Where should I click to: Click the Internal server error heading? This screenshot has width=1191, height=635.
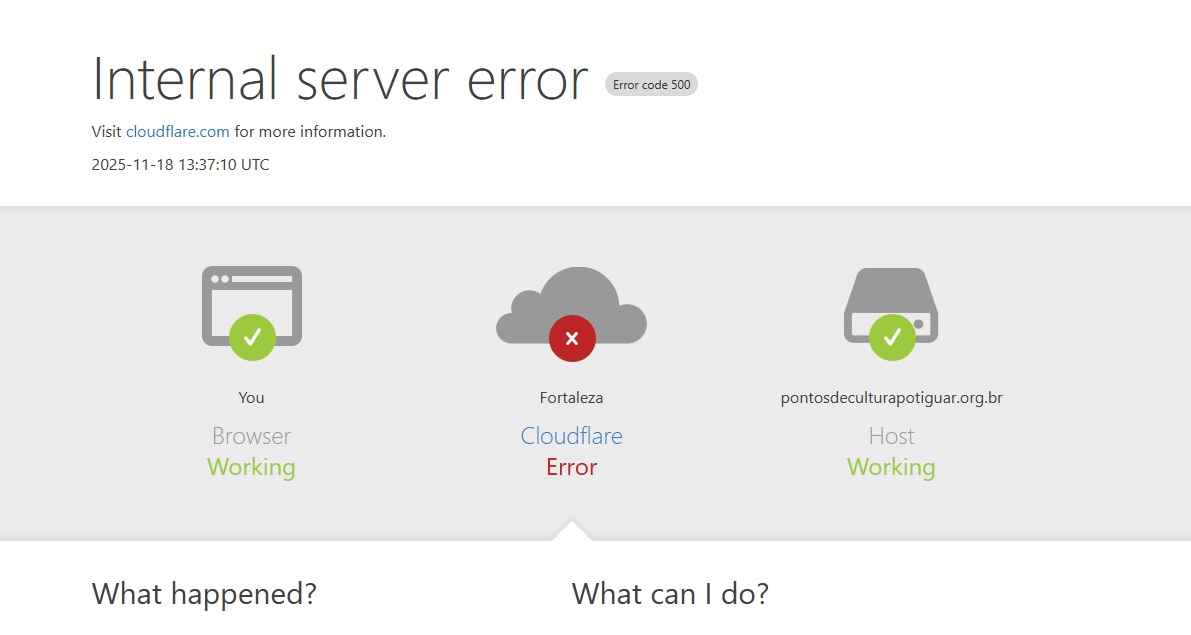click(x=340, y=80)
